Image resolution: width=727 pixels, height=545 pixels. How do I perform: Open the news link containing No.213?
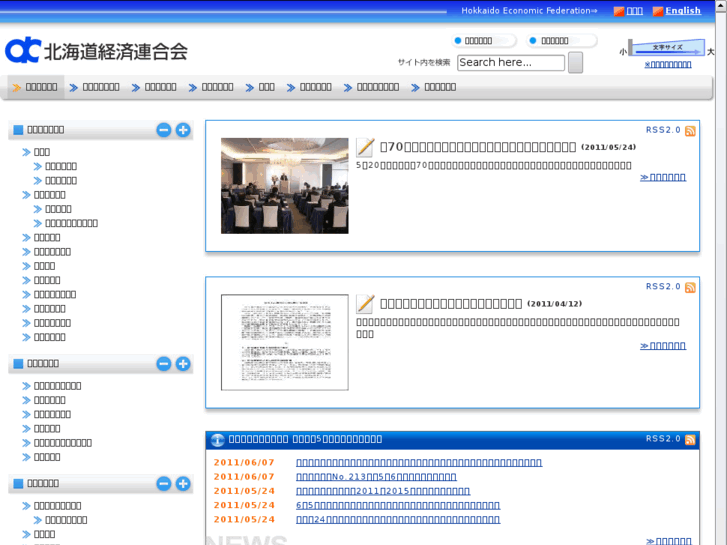coord(376,477)
